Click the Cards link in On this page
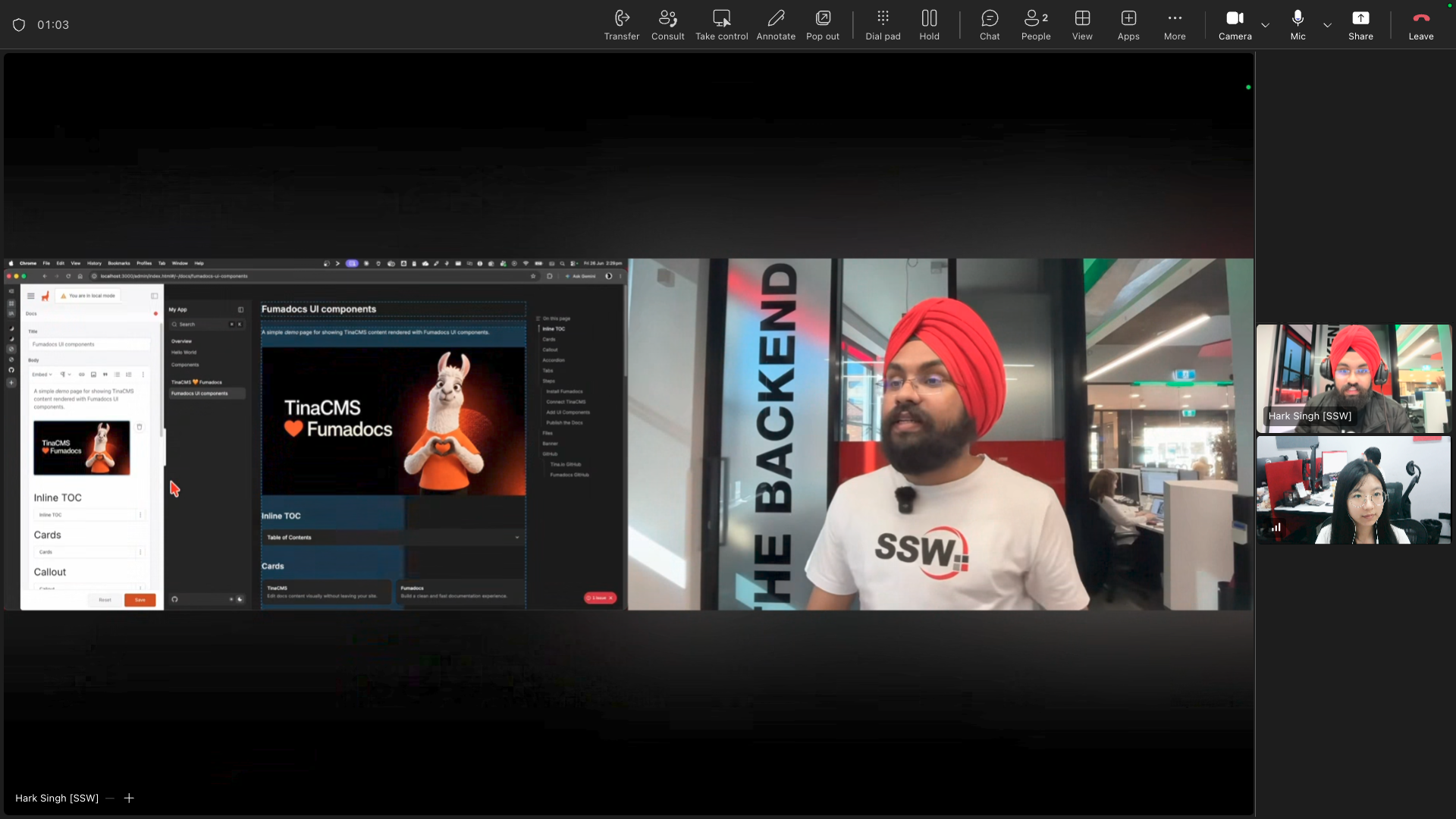The height and width of the screenshot is (819, 1456). 549,340
